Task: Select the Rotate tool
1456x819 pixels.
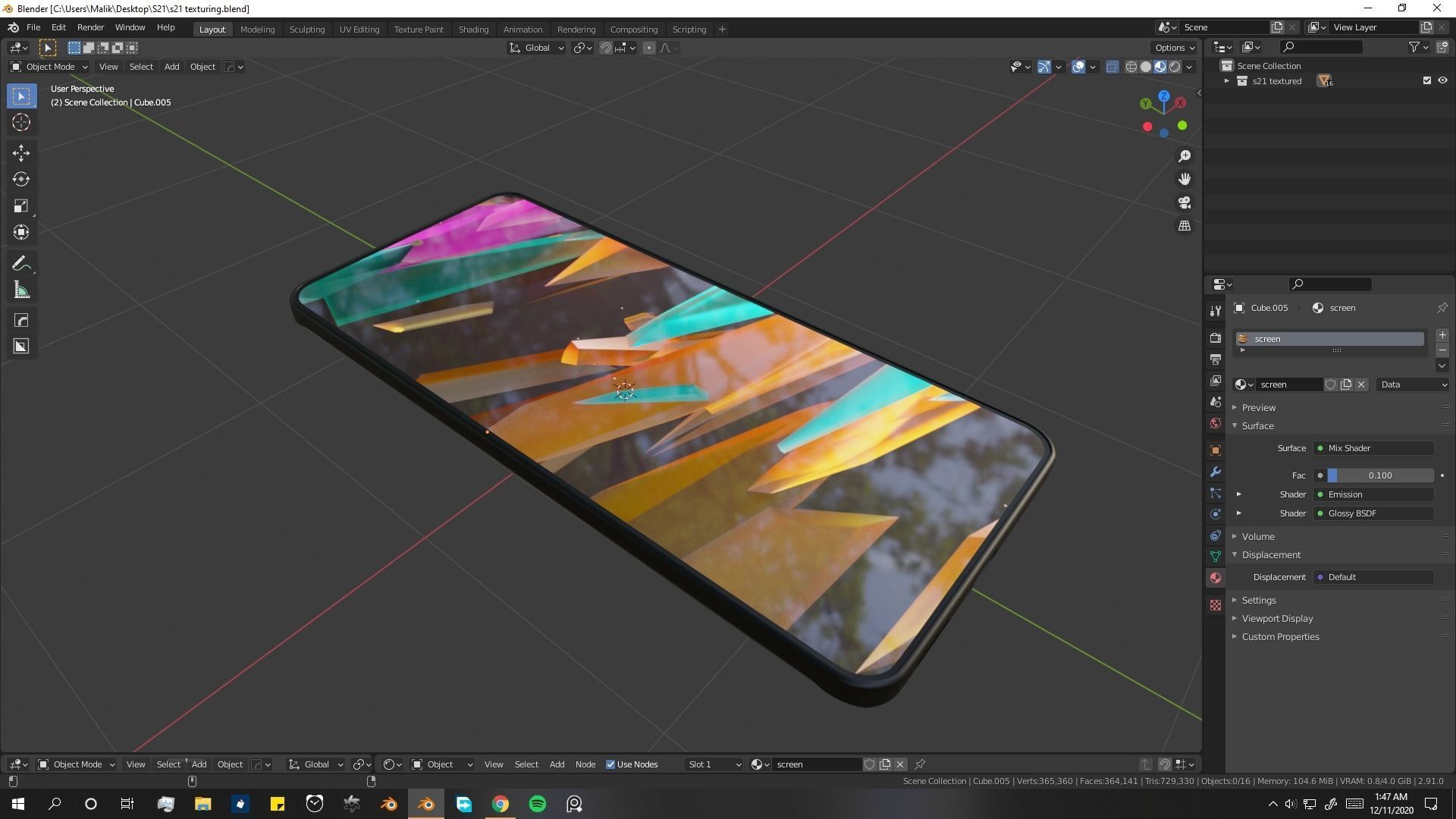Action: pyautogui.click(x=21, y=179)
